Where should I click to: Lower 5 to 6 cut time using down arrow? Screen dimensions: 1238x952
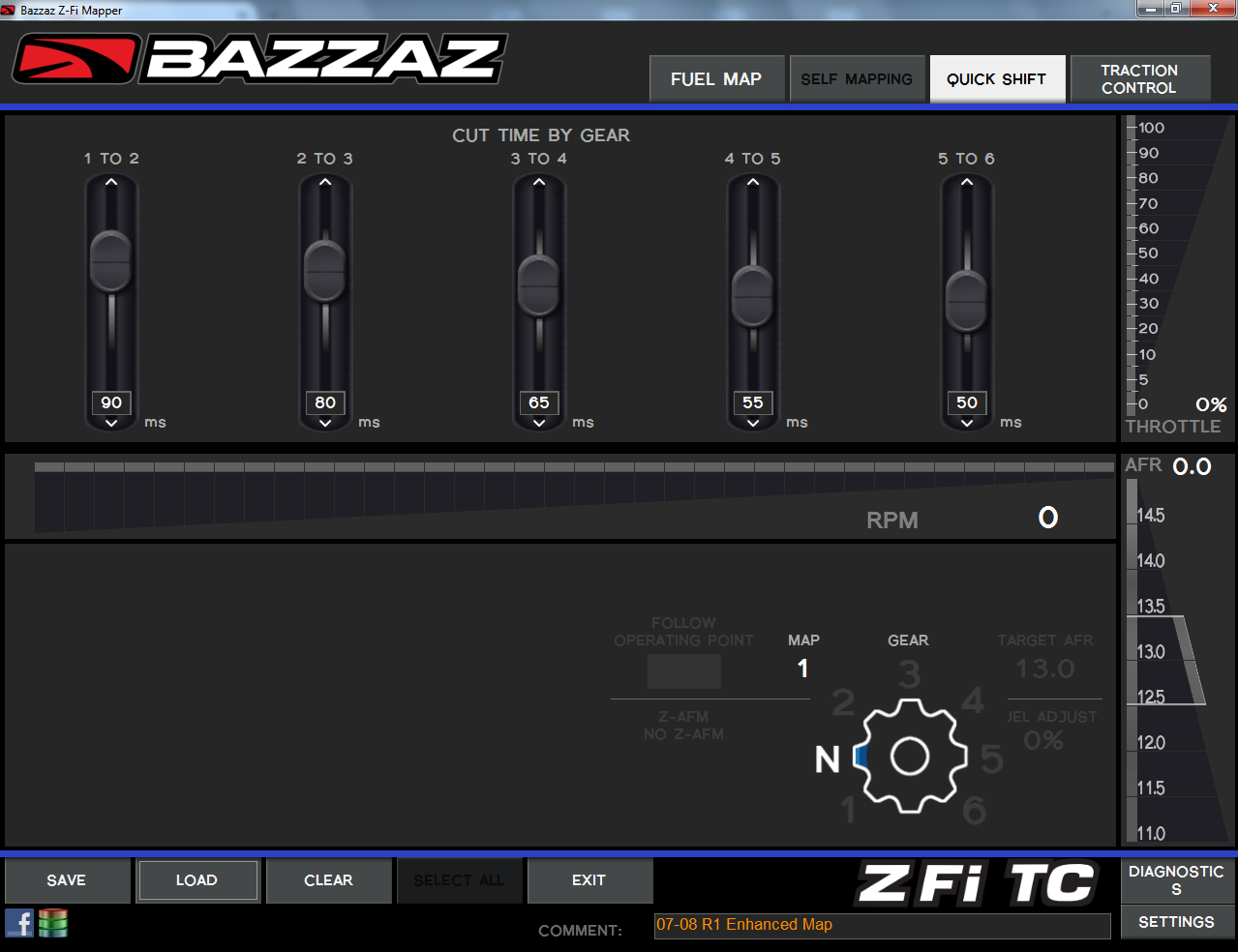(967, 423)
